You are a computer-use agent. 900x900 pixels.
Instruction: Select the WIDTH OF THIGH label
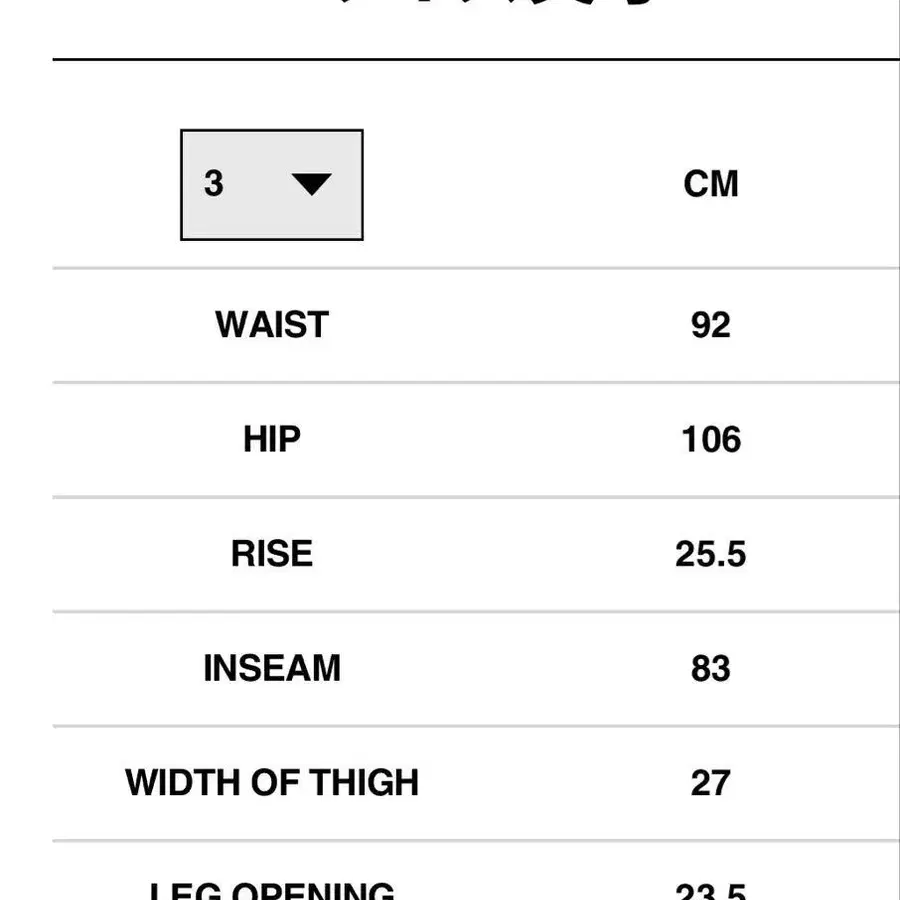click(x=272, y=782)
